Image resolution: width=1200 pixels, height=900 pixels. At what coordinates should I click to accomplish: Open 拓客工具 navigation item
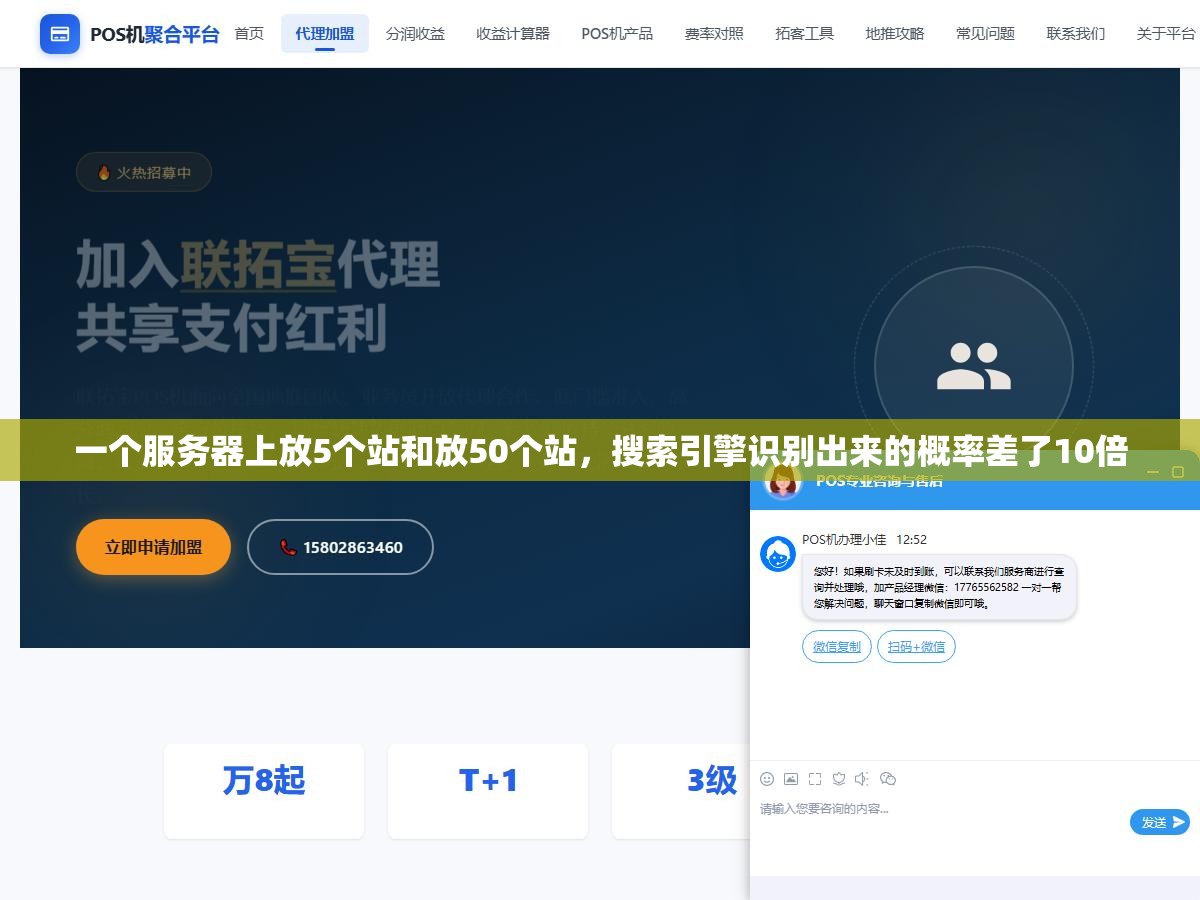click(x=805, y=33)
